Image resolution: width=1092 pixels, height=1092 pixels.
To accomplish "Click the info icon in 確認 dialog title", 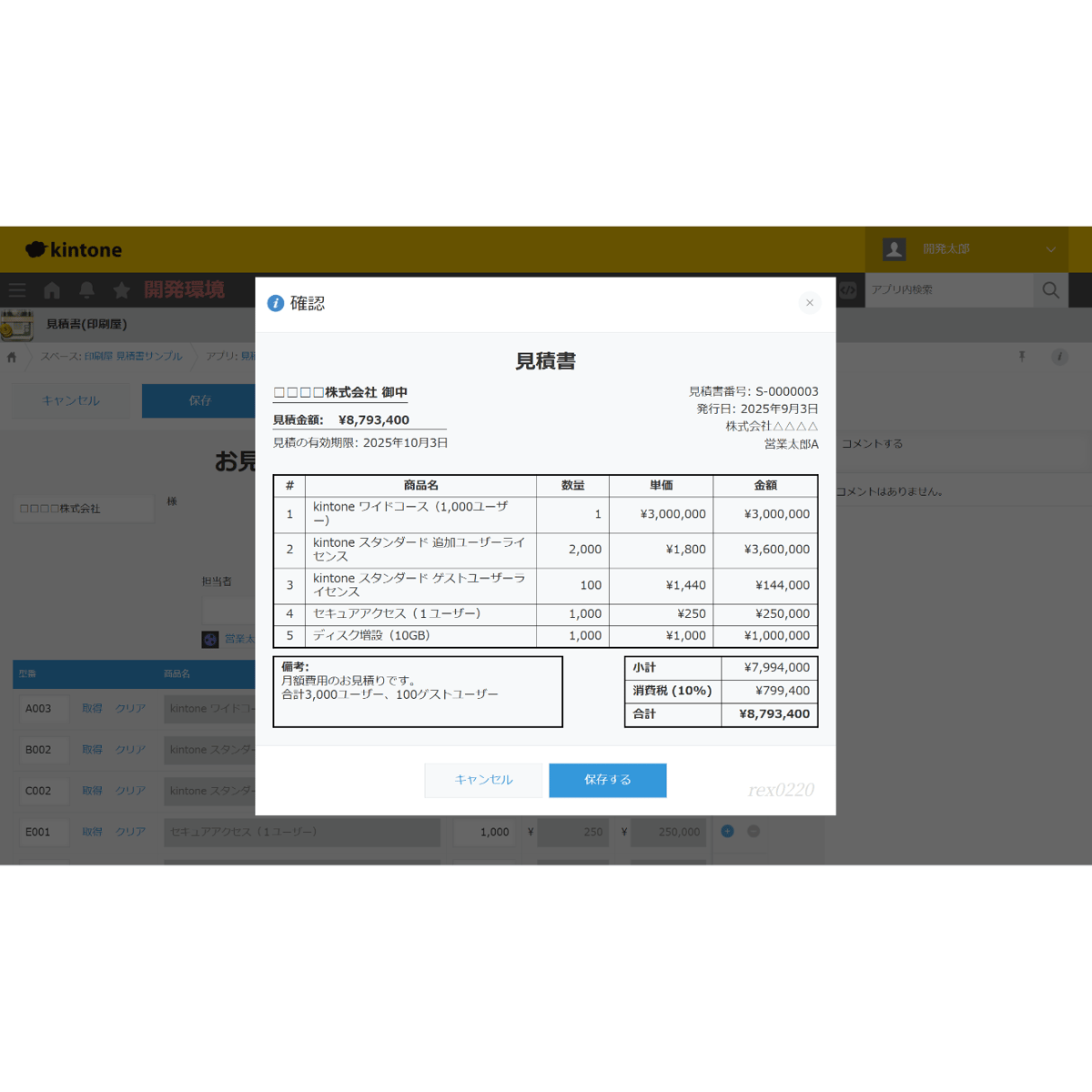I will click(275, 303).
